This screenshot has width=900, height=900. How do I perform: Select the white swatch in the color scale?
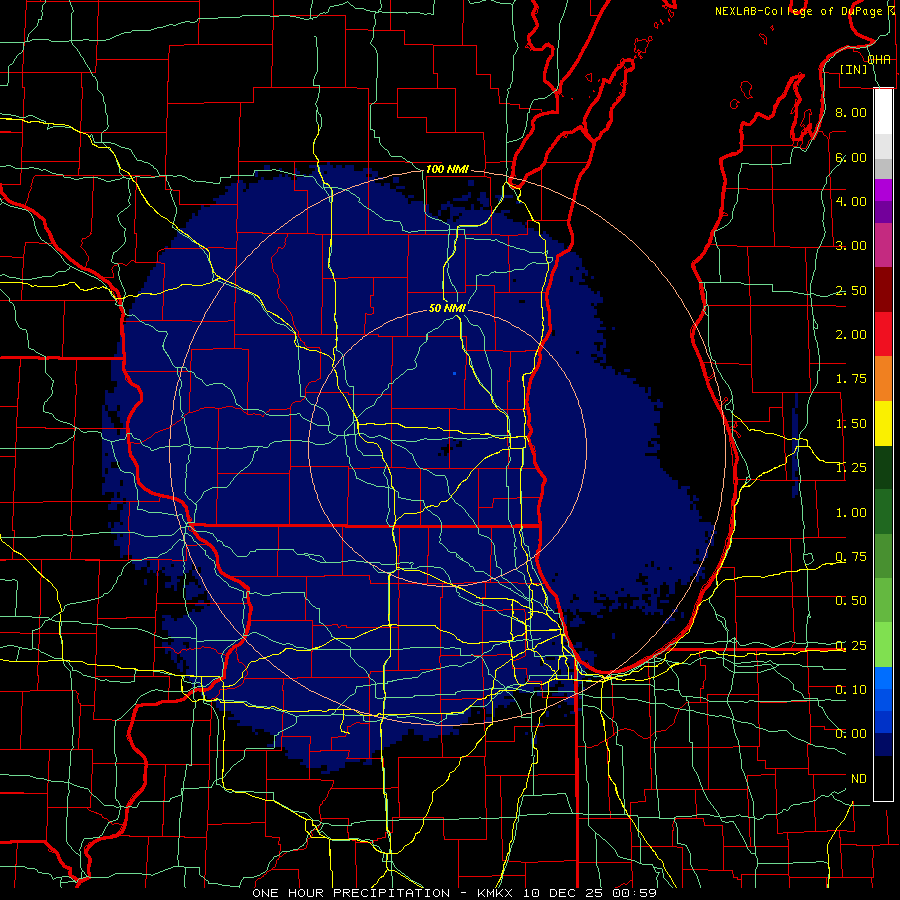tap(883, 112)
